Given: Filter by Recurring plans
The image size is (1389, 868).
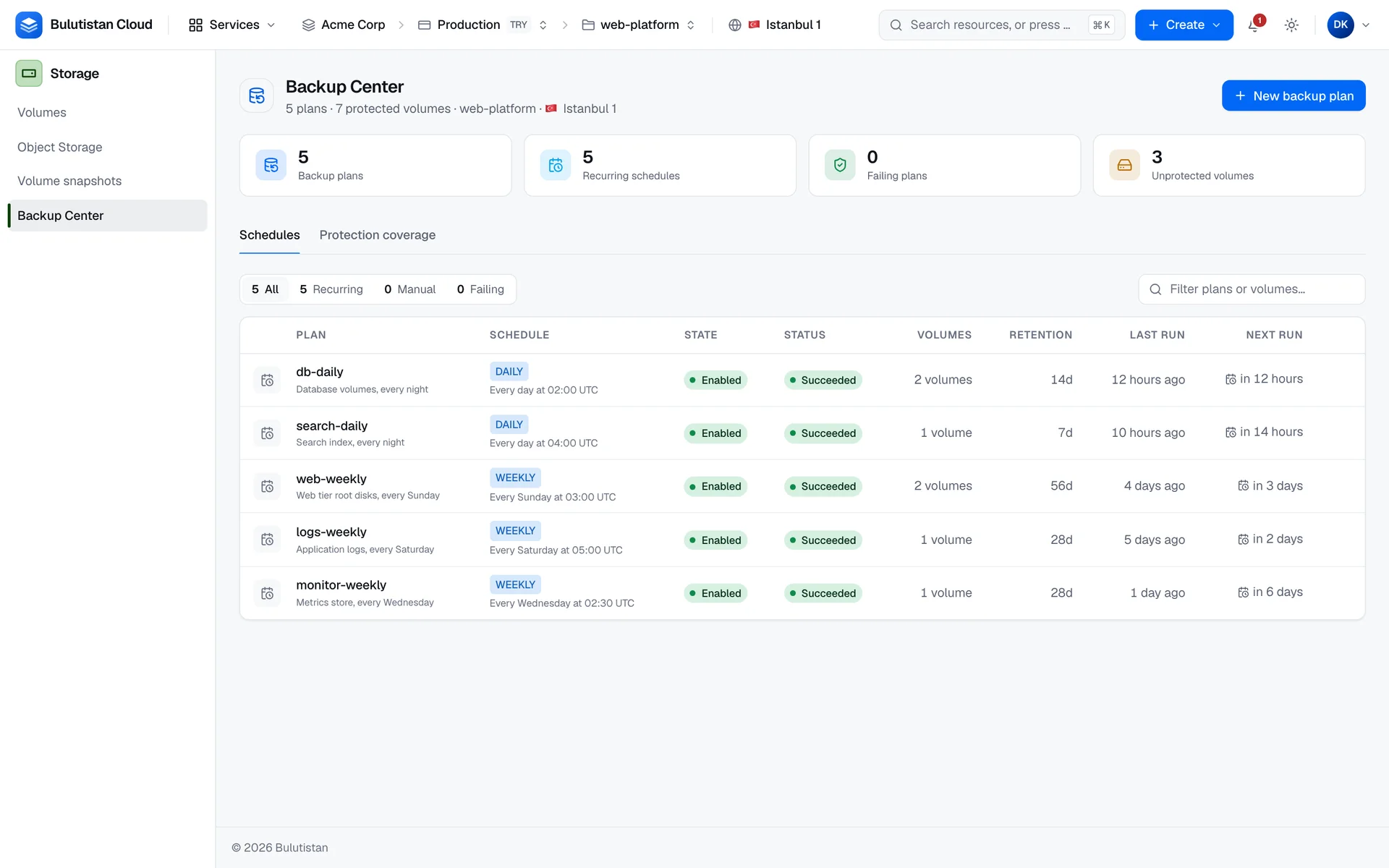Looking at the screenshot, I should tap(331, 289).
